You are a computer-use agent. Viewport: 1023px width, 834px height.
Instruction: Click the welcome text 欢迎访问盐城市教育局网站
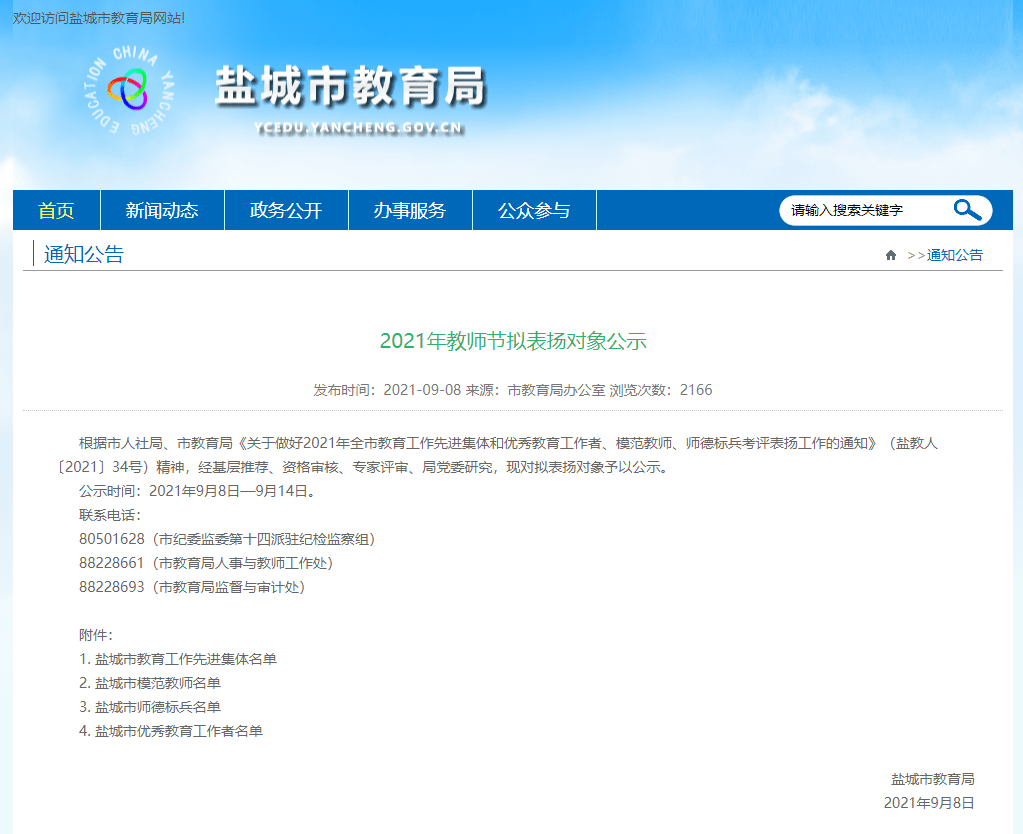pos(99,18)
